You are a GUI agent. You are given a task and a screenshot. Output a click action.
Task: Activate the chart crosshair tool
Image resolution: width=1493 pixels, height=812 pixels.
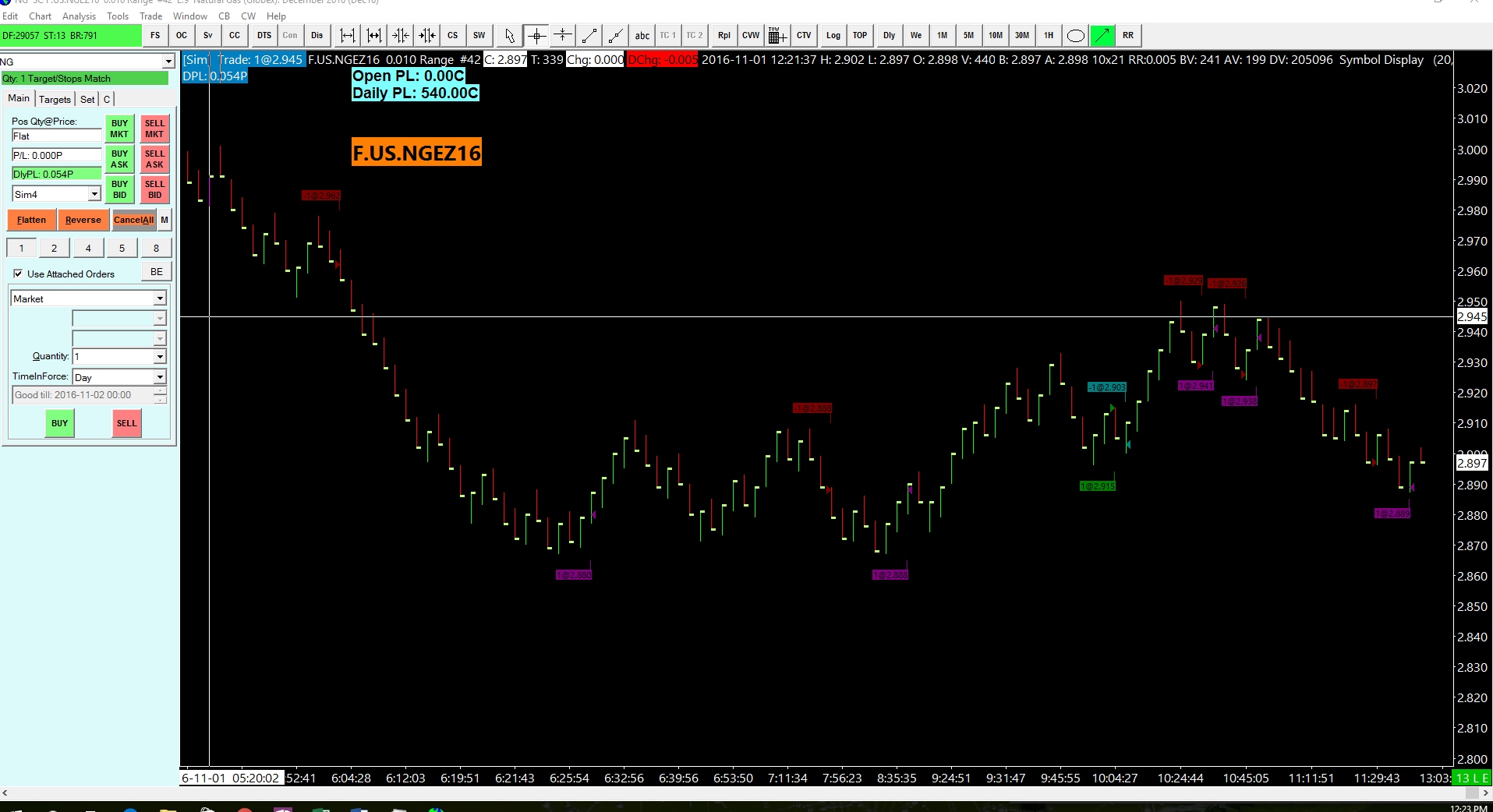coord(536,36)
